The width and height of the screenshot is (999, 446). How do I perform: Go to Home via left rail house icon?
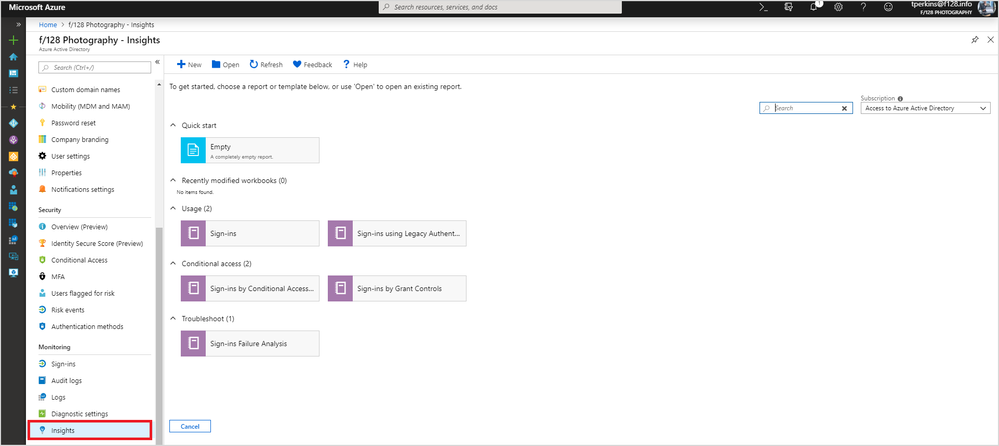(13, 57)
